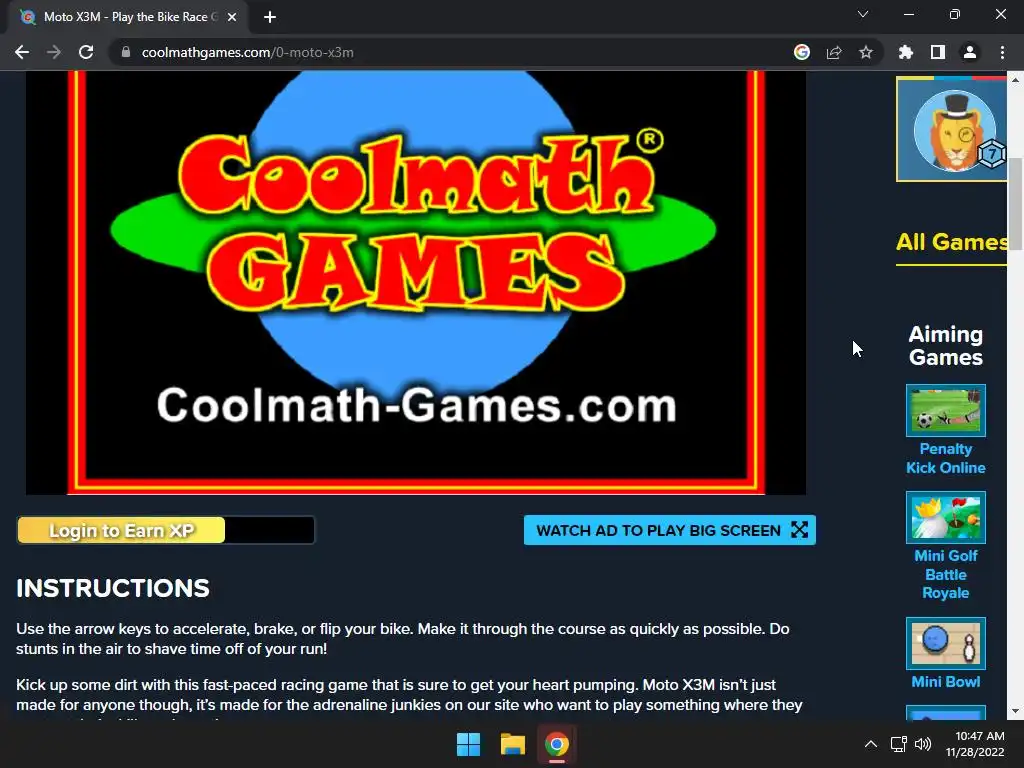Bookmark this page with the star
Image resolution: width=1024 pixels, height=768 pixels.
click(x=866, y=52)
